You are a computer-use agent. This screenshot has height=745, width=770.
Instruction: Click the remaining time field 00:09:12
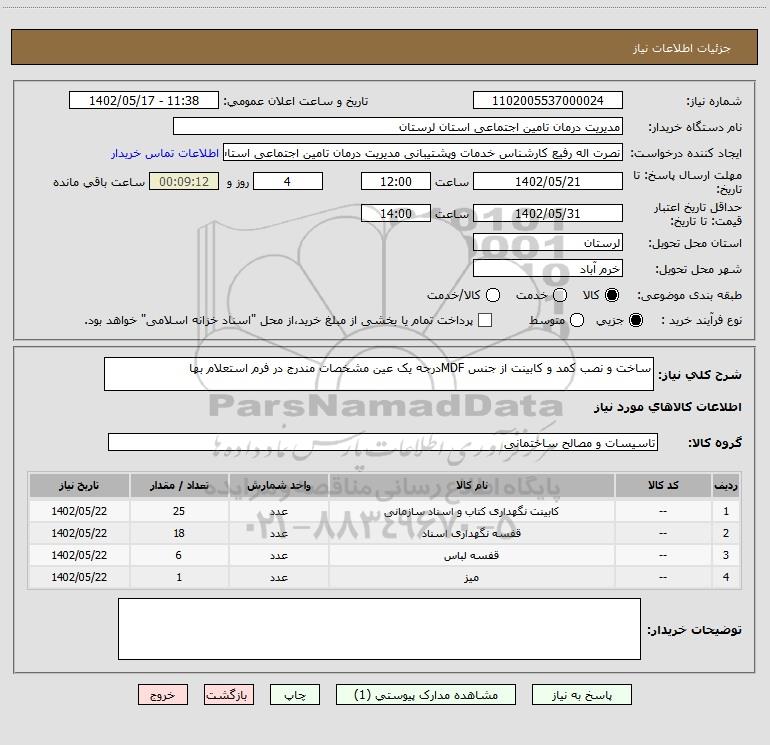point(184,181)
